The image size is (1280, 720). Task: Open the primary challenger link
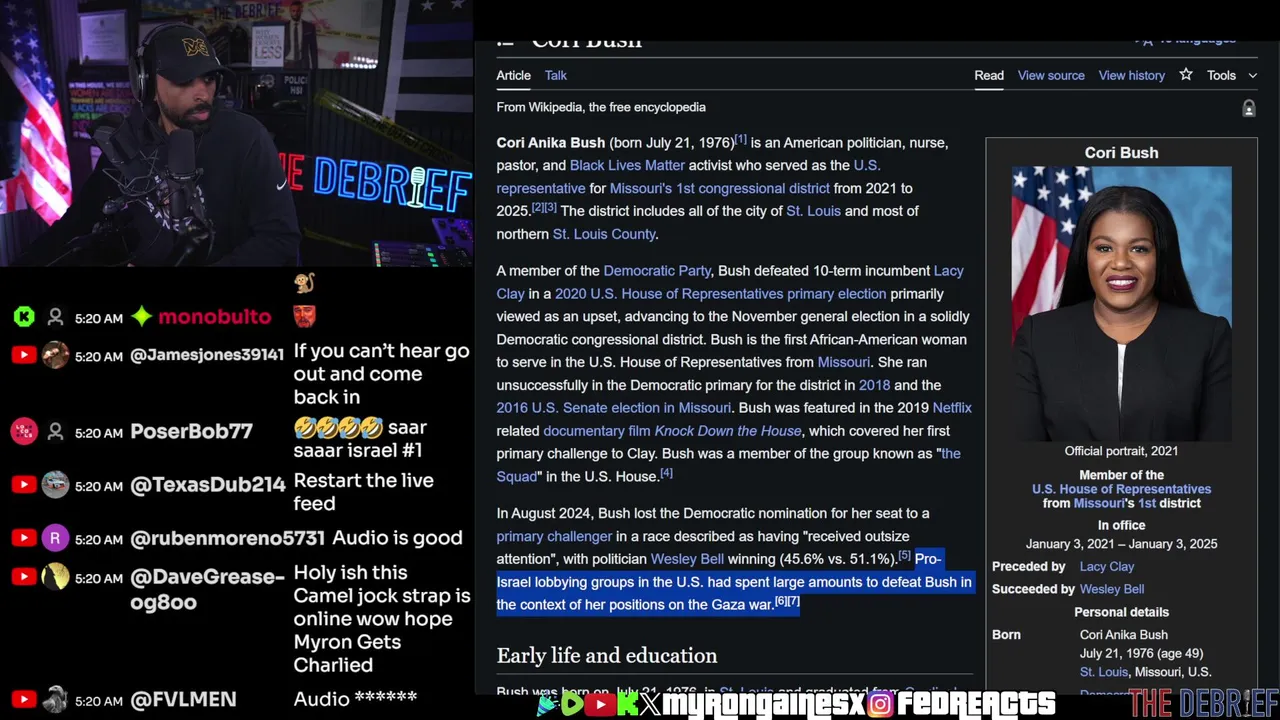[x=554, y=536]
